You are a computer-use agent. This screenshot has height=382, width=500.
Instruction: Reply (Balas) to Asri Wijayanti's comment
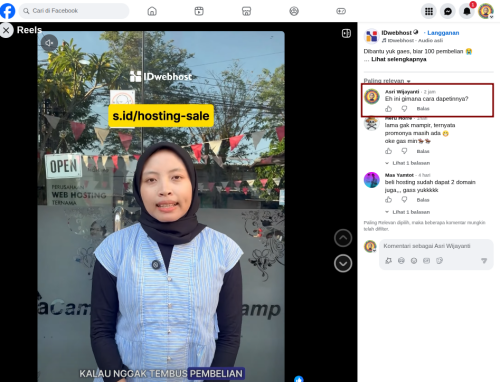[x=423, y=109]
